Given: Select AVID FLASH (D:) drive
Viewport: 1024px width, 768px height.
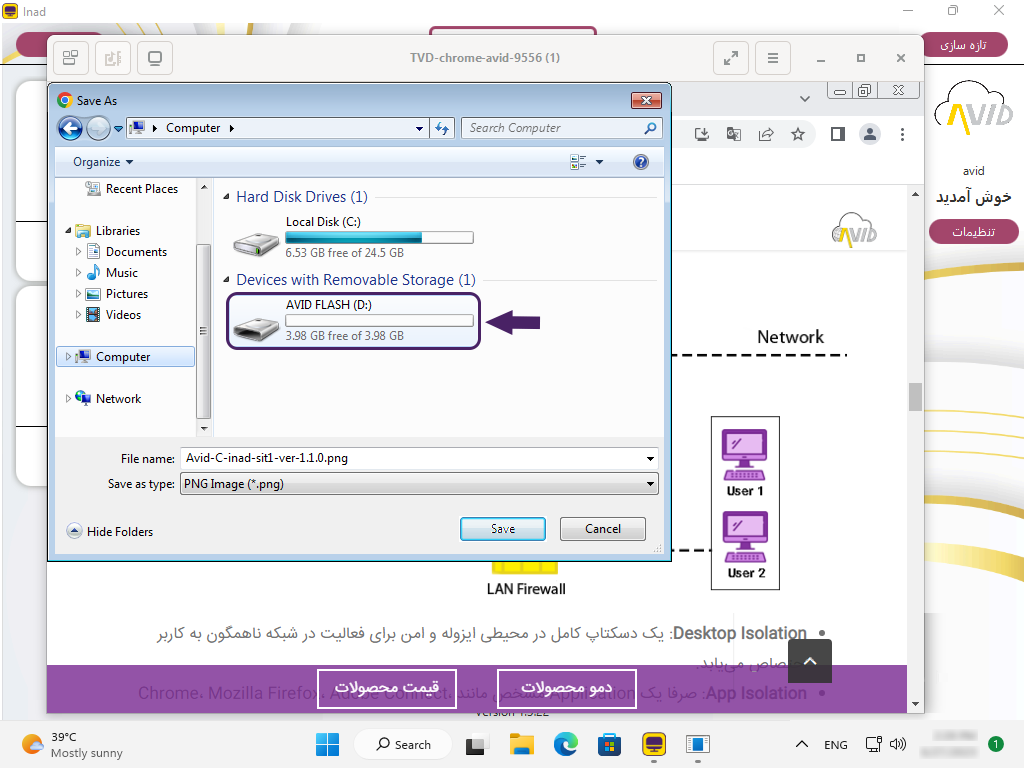Looking at the screenshot, I should (353, 321).
